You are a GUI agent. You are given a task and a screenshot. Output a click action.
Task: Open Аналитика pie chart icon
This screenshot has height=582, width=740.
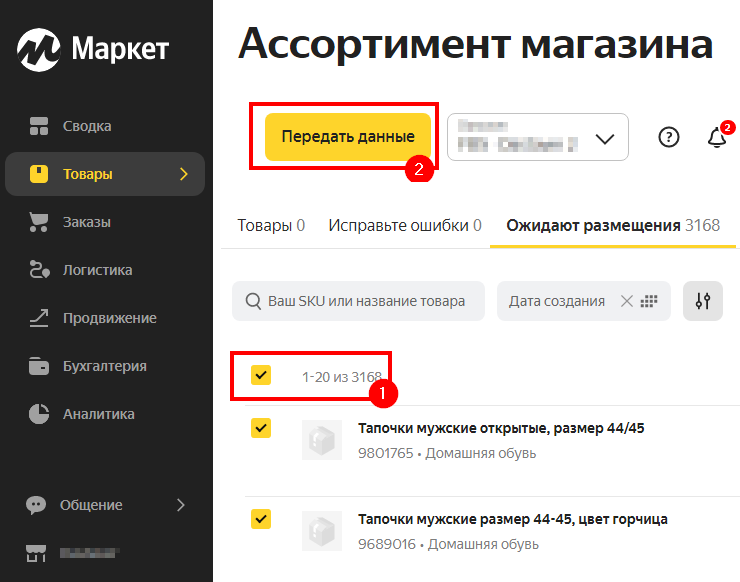click(x=39, y=414)
